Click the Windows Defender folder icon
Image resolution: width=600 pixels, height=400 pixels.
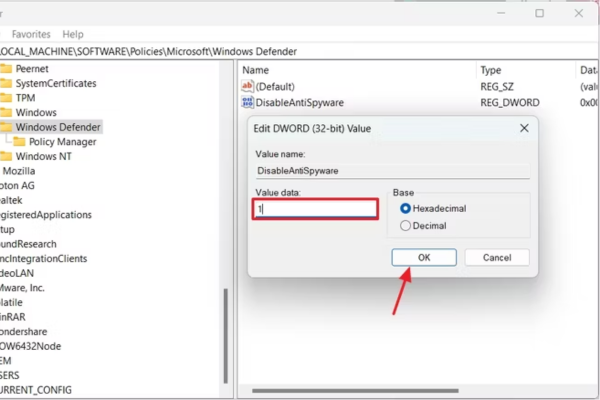[6, 127]
